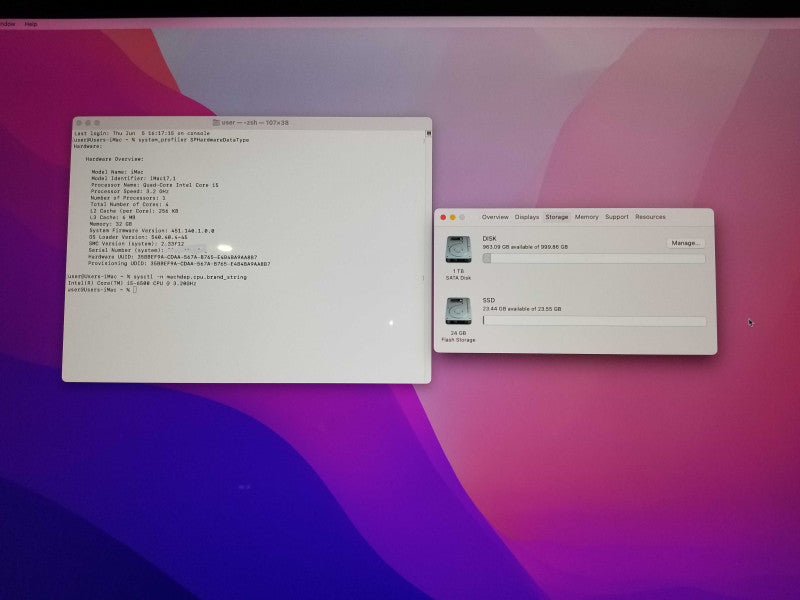
Task: Click the "SMC Version (system)" line
Action: pyautogui.click(x=136, y=244)
